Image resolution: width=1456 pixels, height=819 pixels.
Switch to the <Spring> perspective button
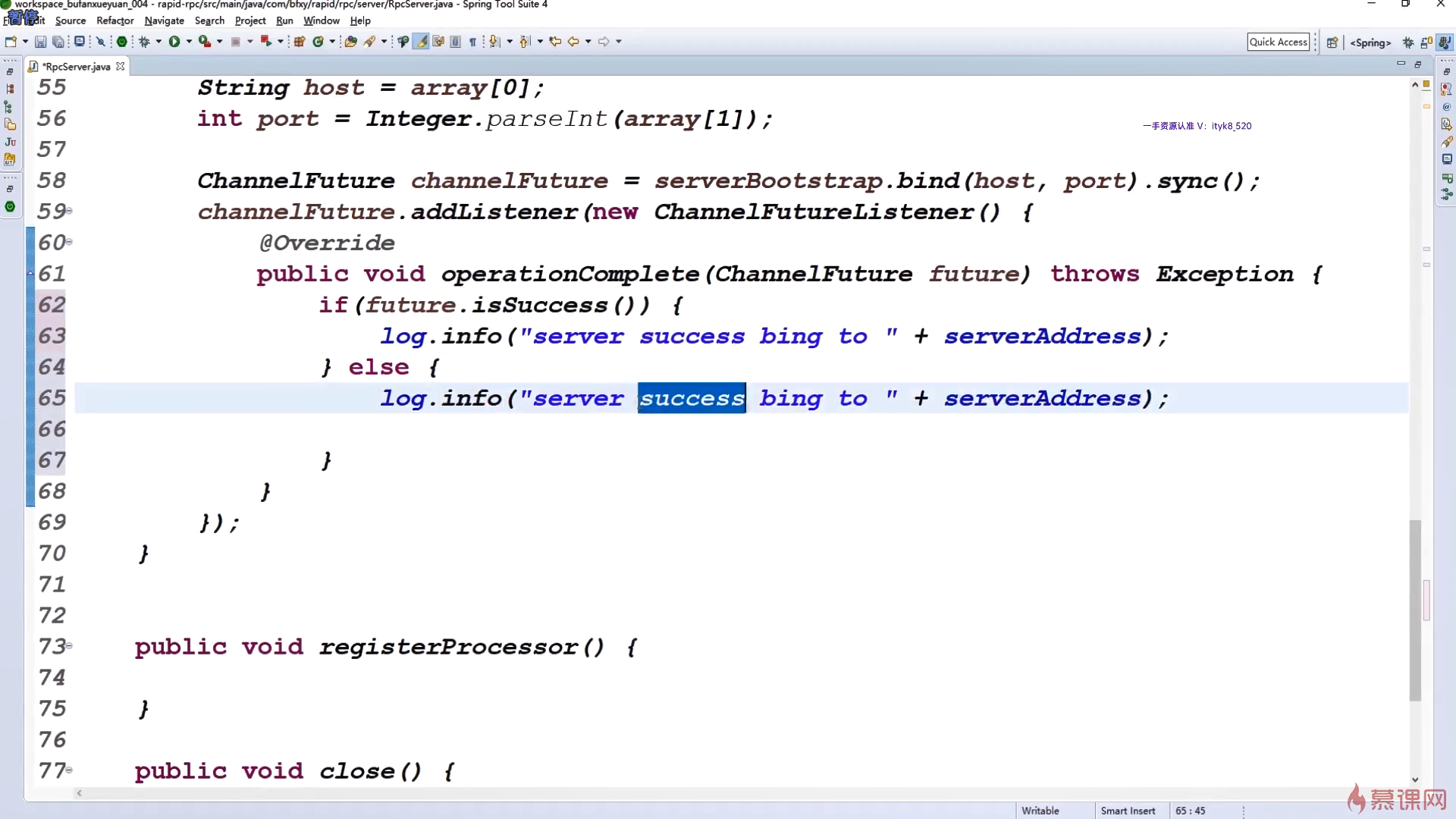tap(1370, 42)
